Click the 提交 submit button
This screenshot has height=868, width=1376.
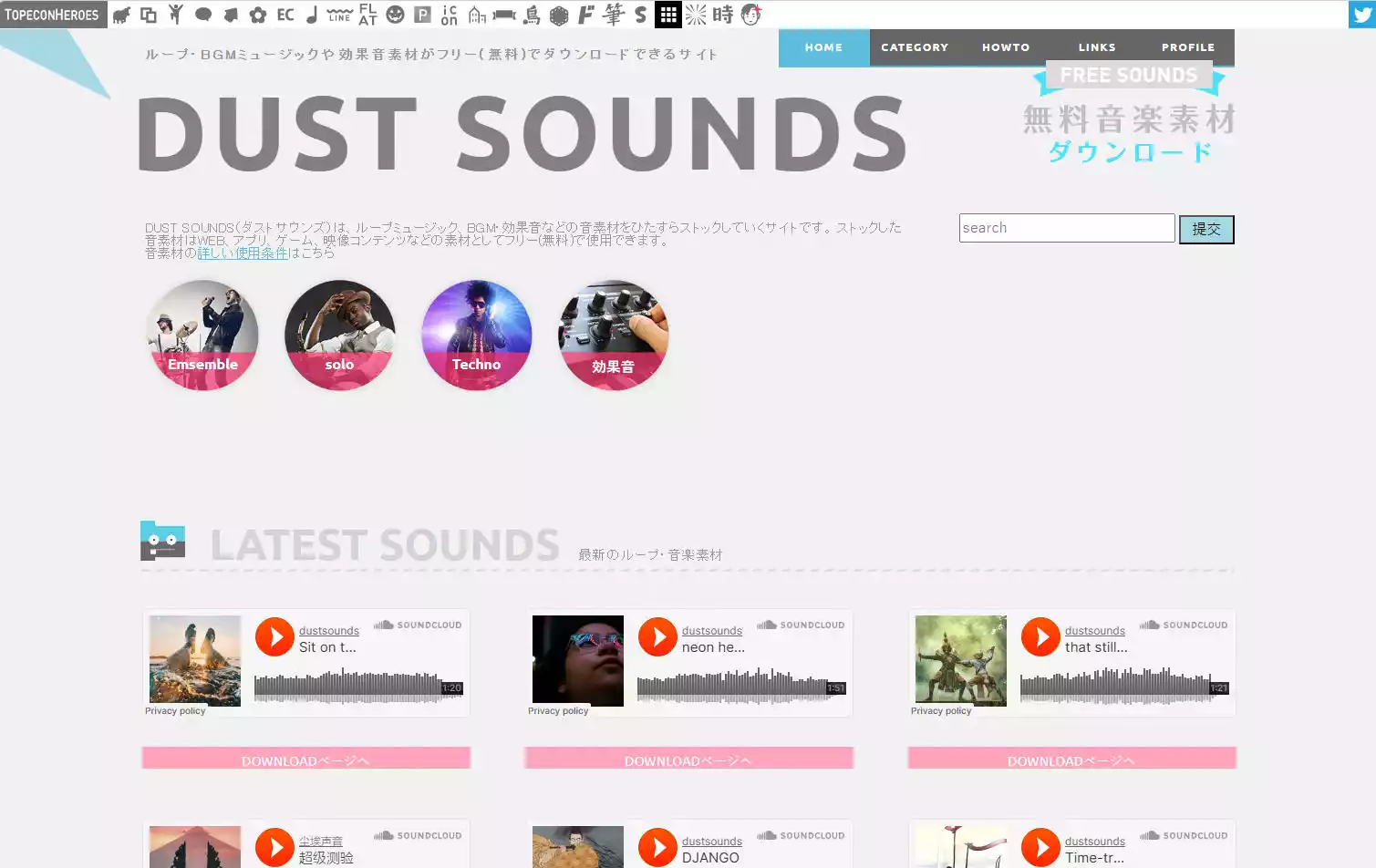point(1206,230)
